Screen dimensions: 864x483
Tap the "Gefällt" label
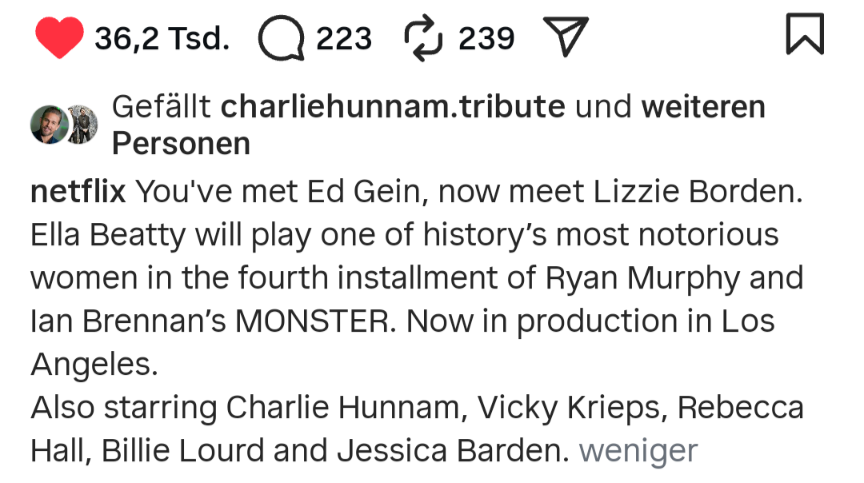tap(161, 106)
